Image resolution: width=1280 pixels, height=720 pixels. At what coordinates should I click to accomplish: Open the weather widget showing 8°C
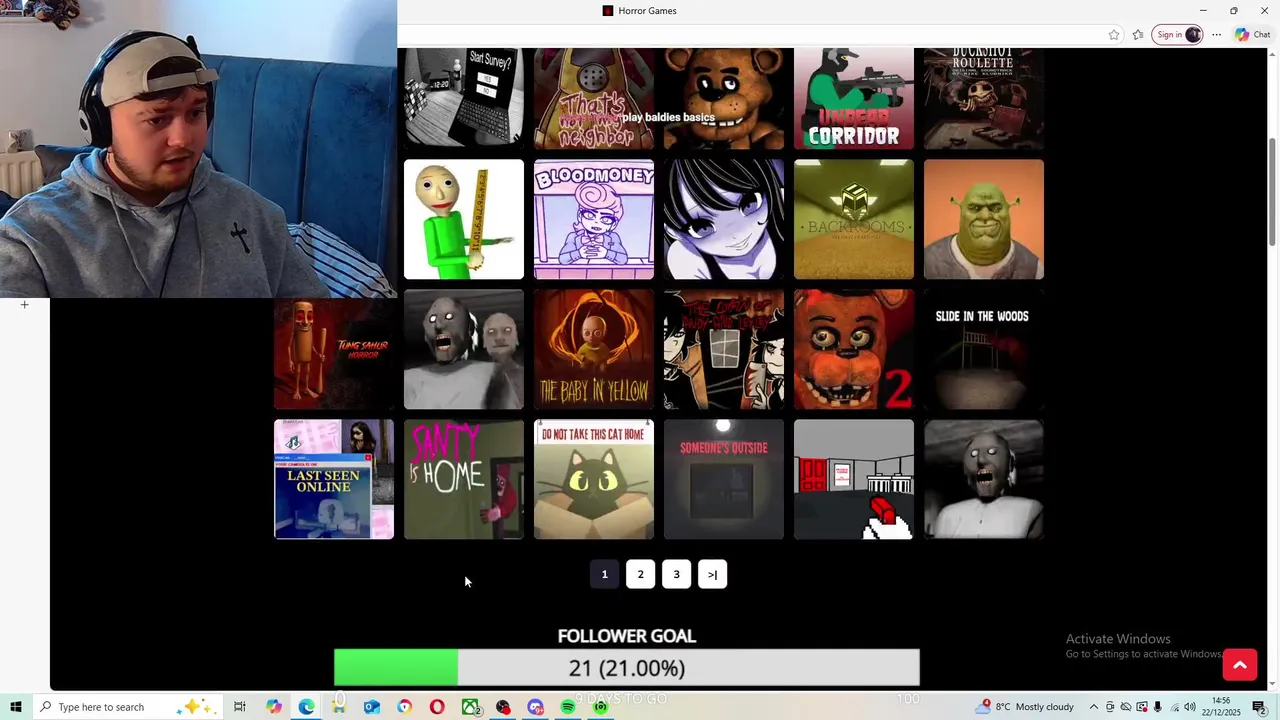[1026, 707]
